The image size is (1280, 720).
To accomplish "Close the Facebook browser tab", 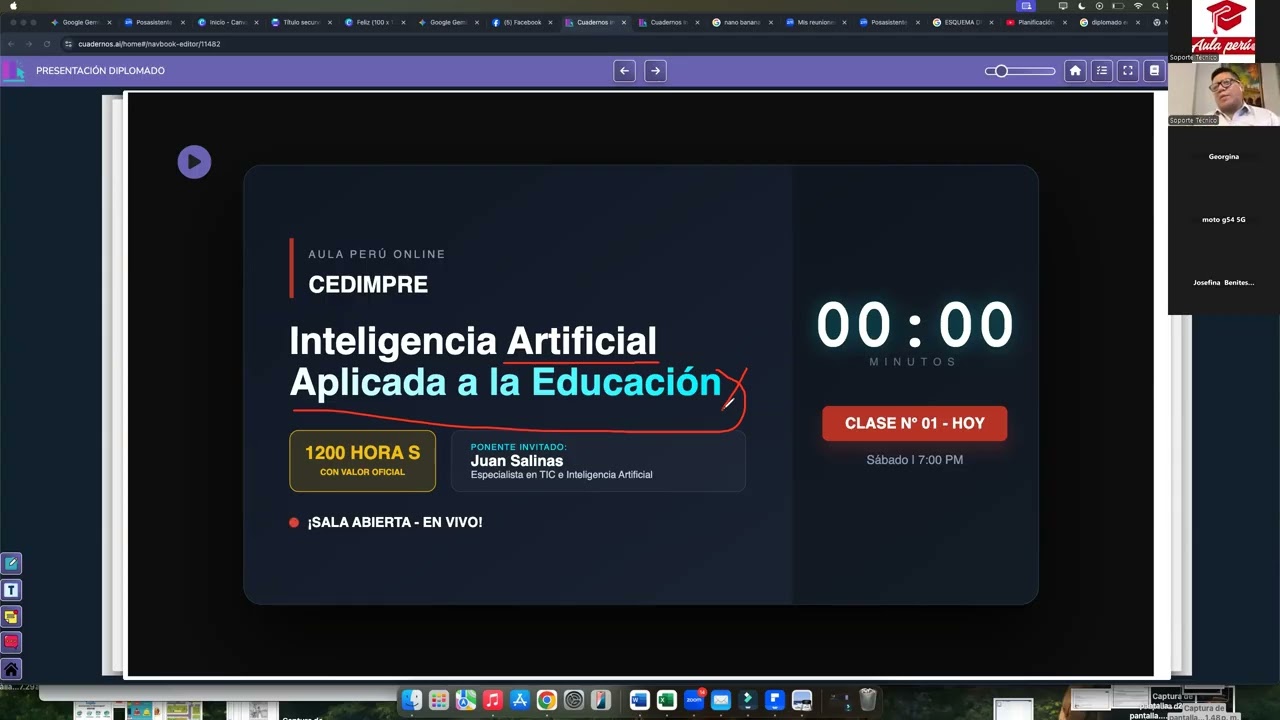I will coord(550,22).
